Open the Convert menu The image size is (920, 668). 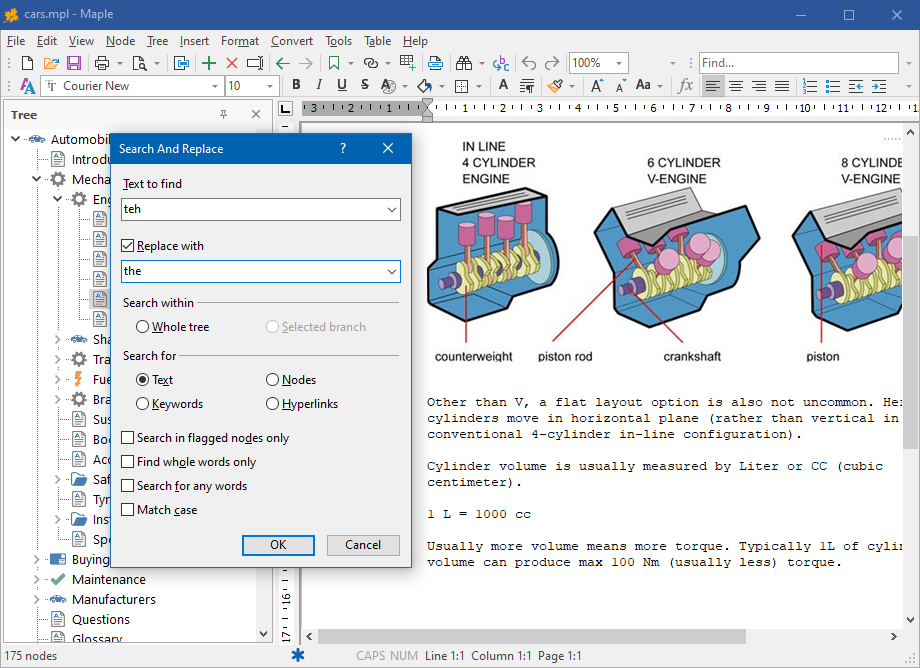tap(292, 41)
